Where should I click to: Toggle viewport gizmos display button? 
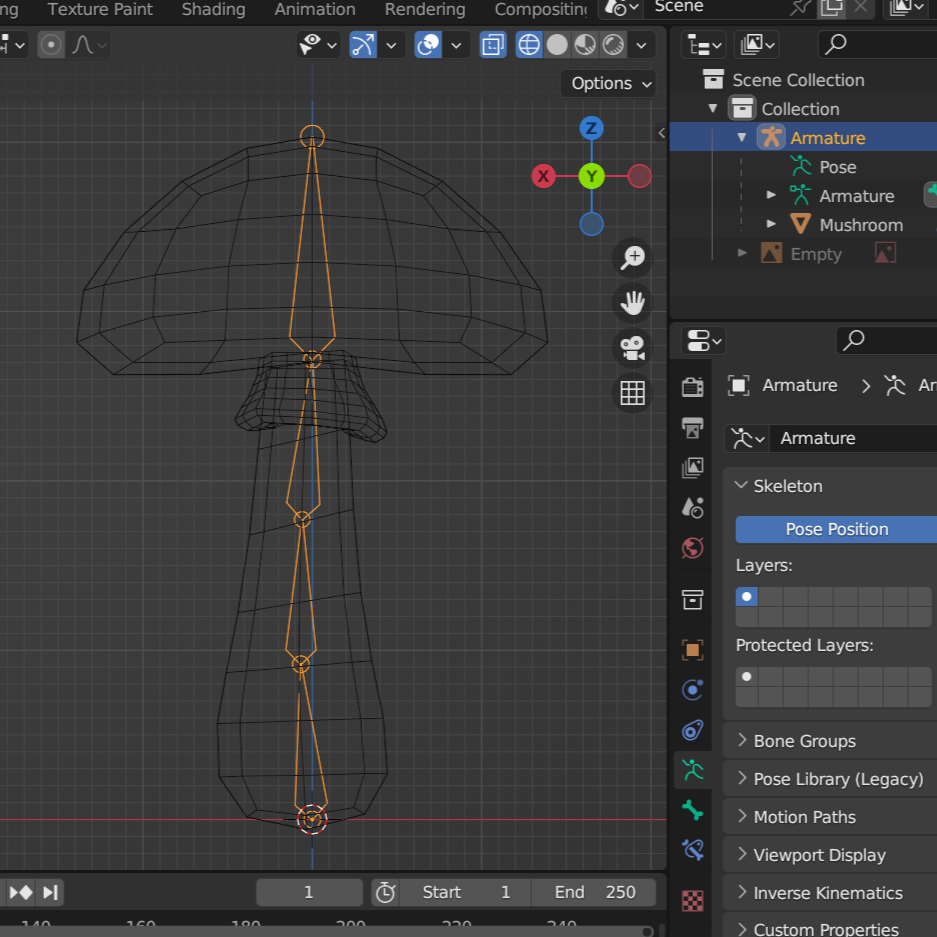point(363,45)
